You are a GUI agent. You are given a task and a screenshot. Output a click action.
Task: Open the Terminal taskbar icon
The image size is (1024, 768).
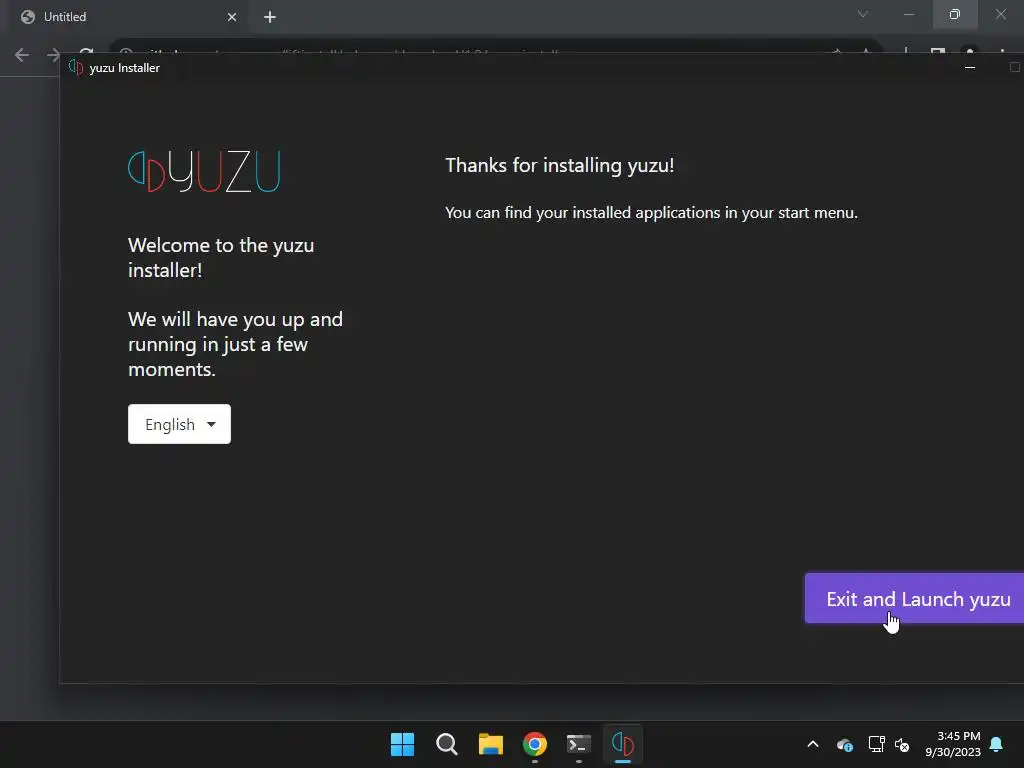click(579, 744)
